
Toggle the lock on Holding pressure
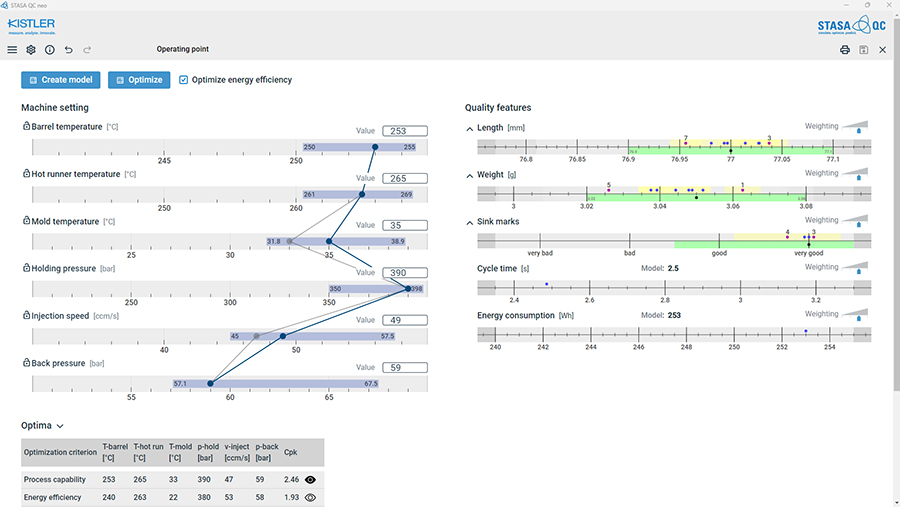coord(26,268)
